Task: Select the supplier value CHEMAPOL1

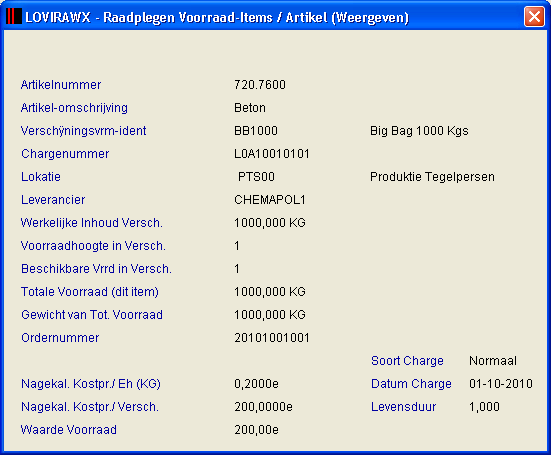Action: [270, 200]
